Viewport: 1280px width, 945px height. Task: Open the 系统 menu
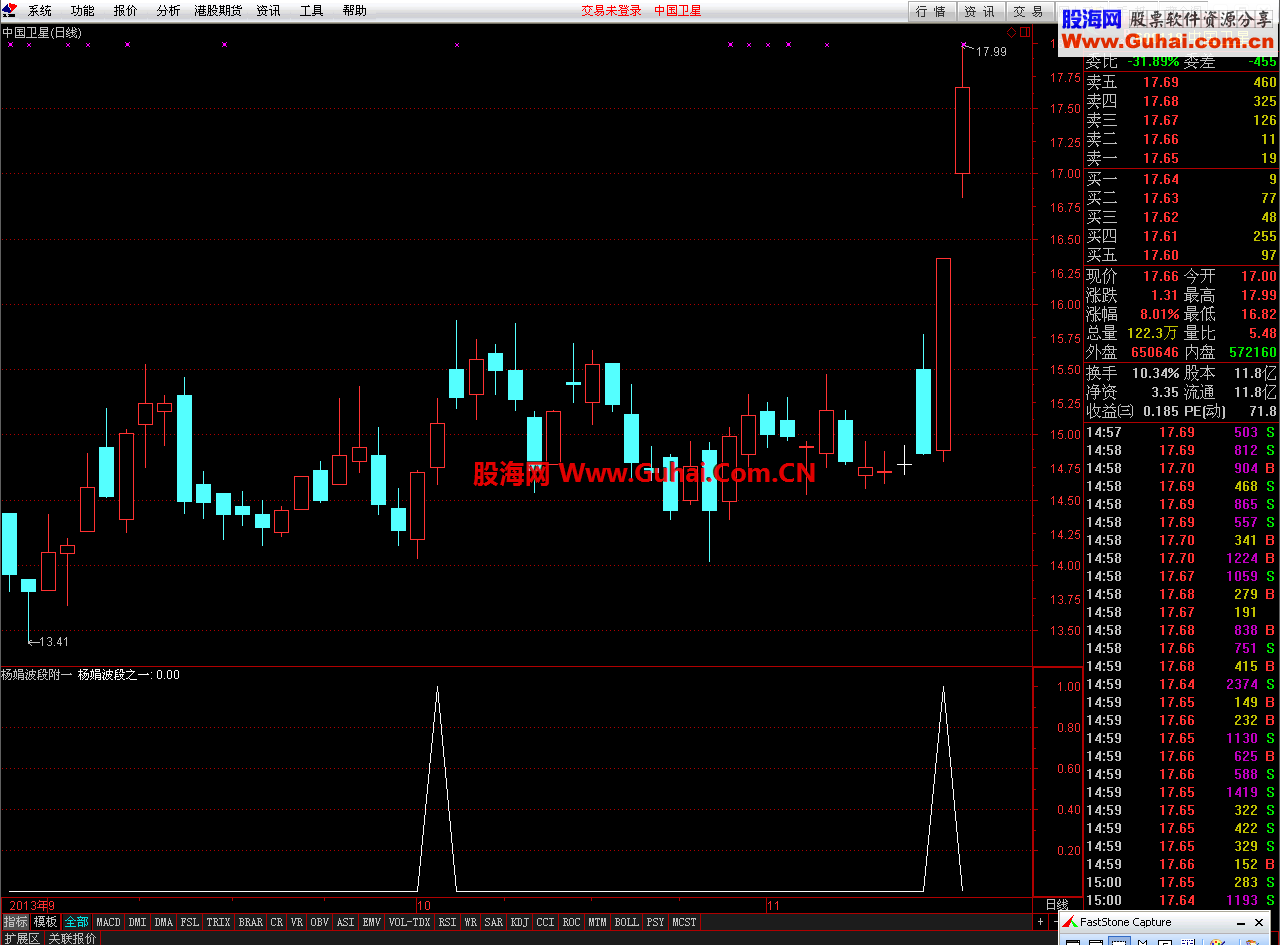click(40, 11)
